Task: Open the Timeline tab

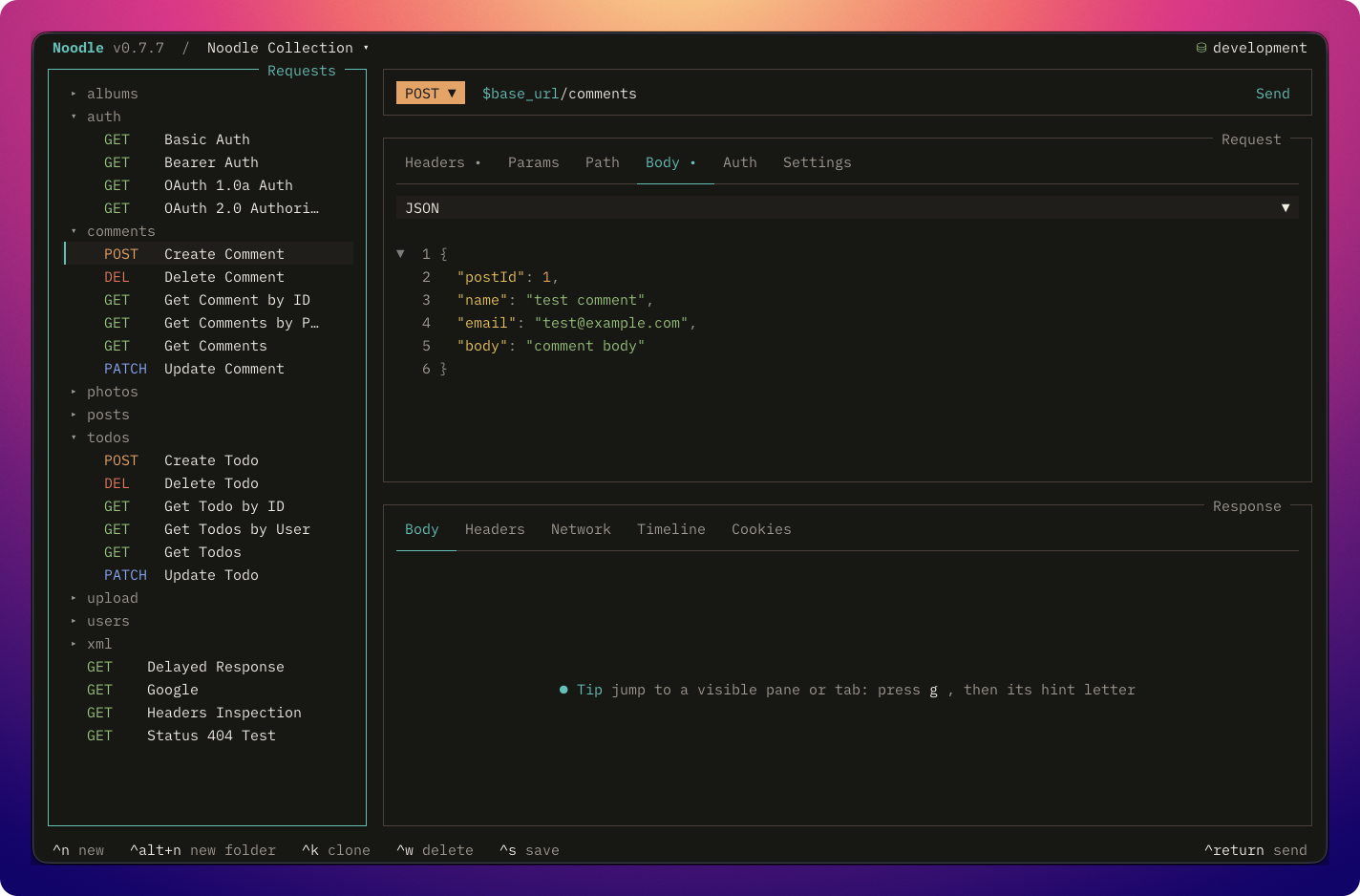Action: coord(671,529)
